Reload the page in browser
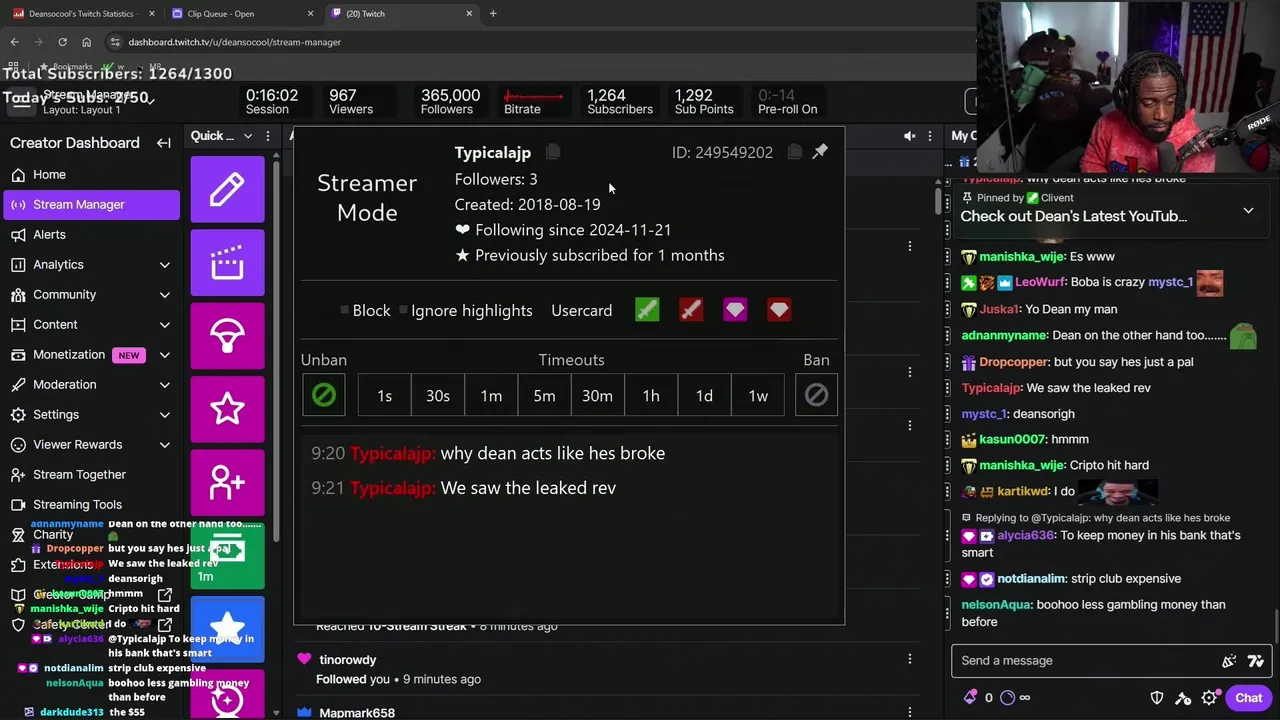 (62, 42)
